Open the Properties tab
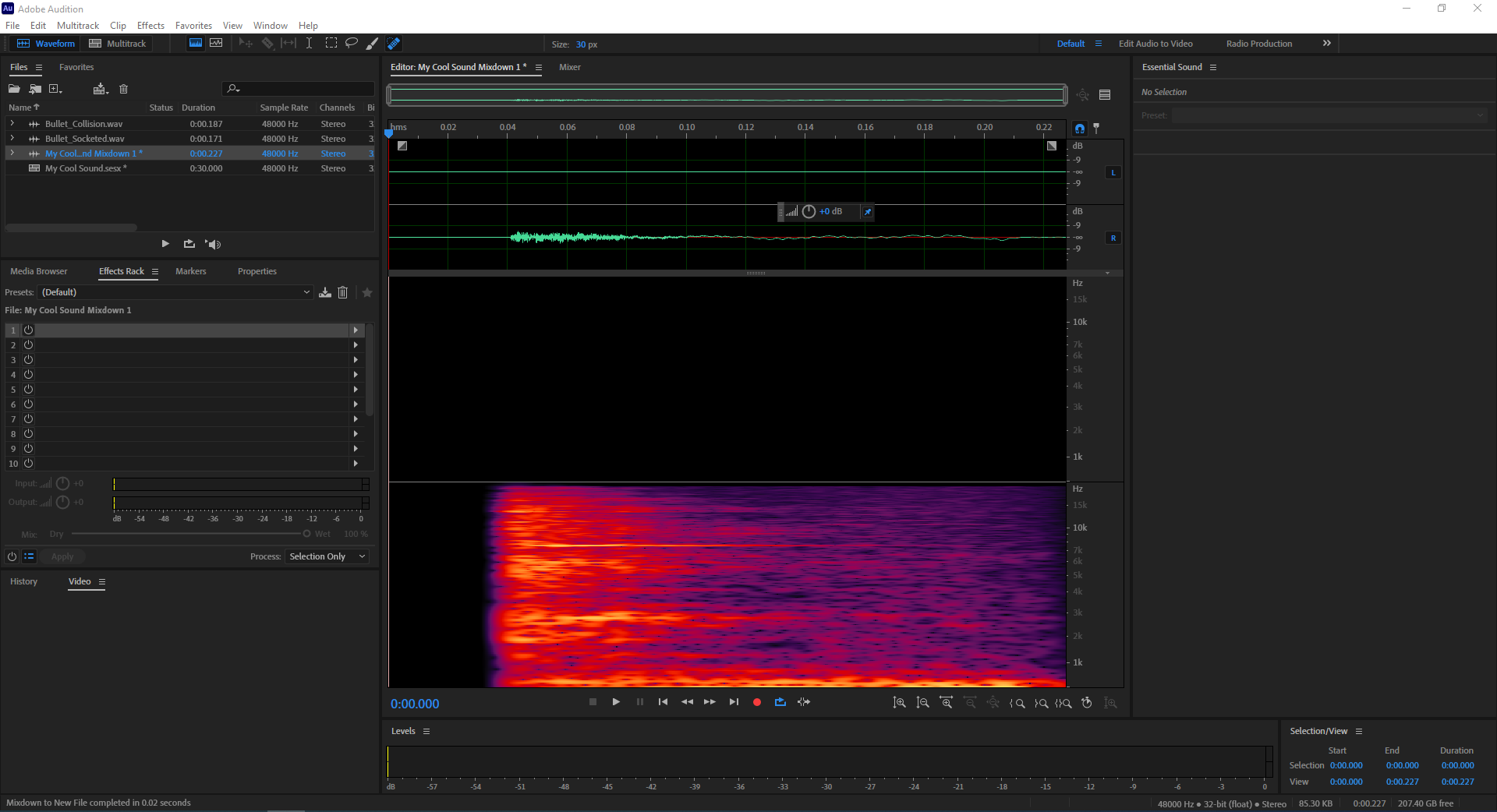This screenshot has width=1497, height=812. point(257,271)
